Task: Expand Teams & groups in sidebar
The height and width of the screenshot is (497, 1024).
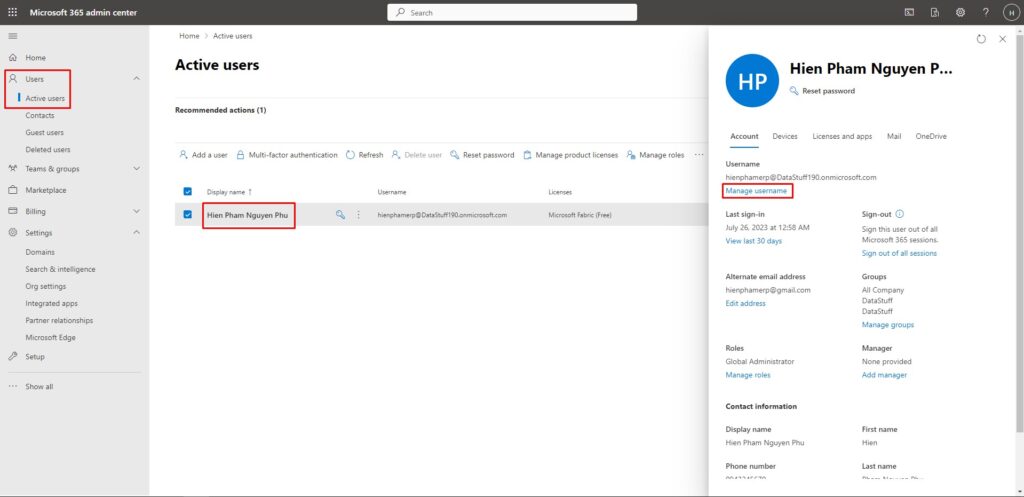Action: click(137, 169)
